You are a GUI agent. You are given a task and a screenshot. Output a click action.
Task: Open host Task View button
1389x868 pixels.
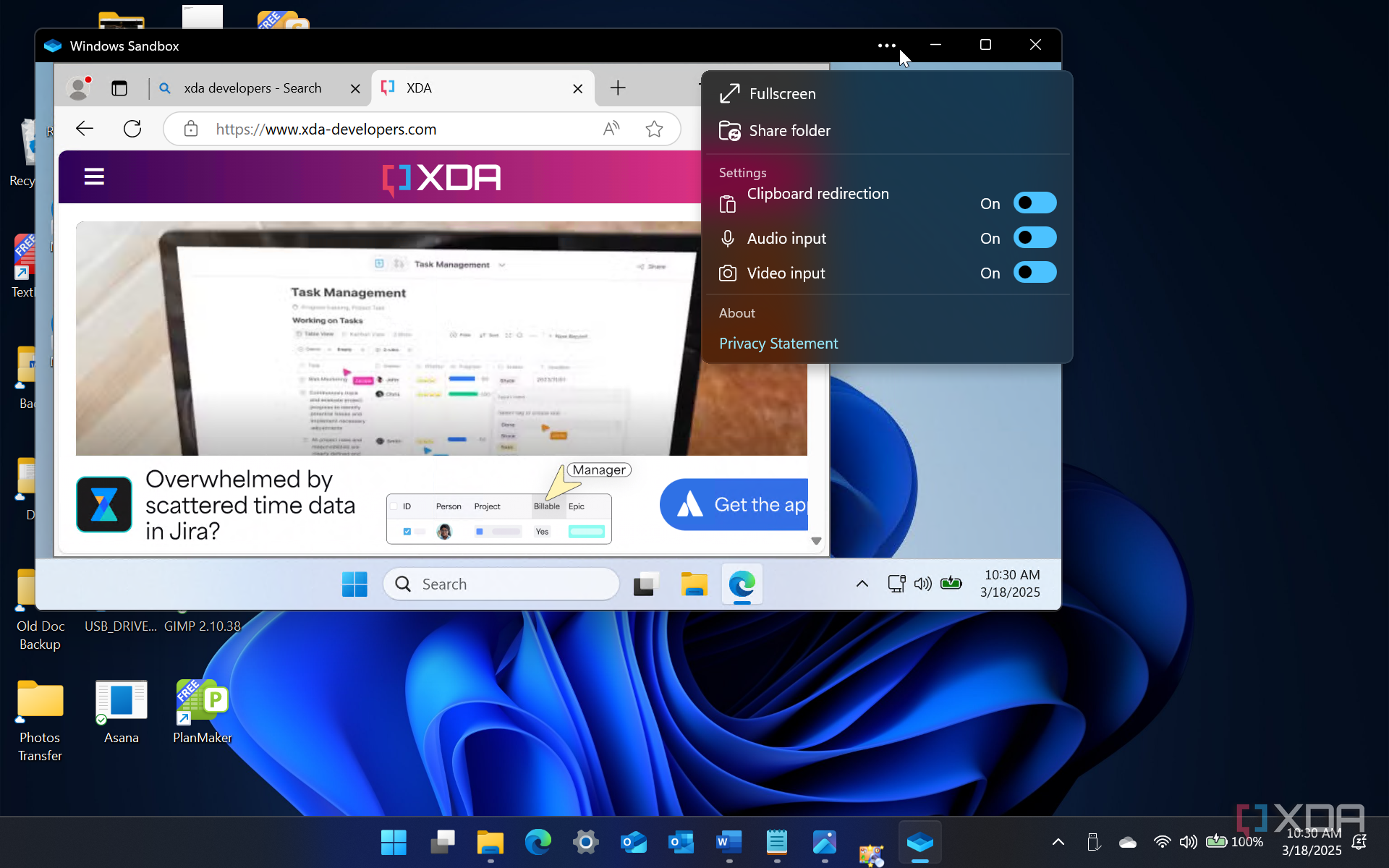tap(443, 842)
